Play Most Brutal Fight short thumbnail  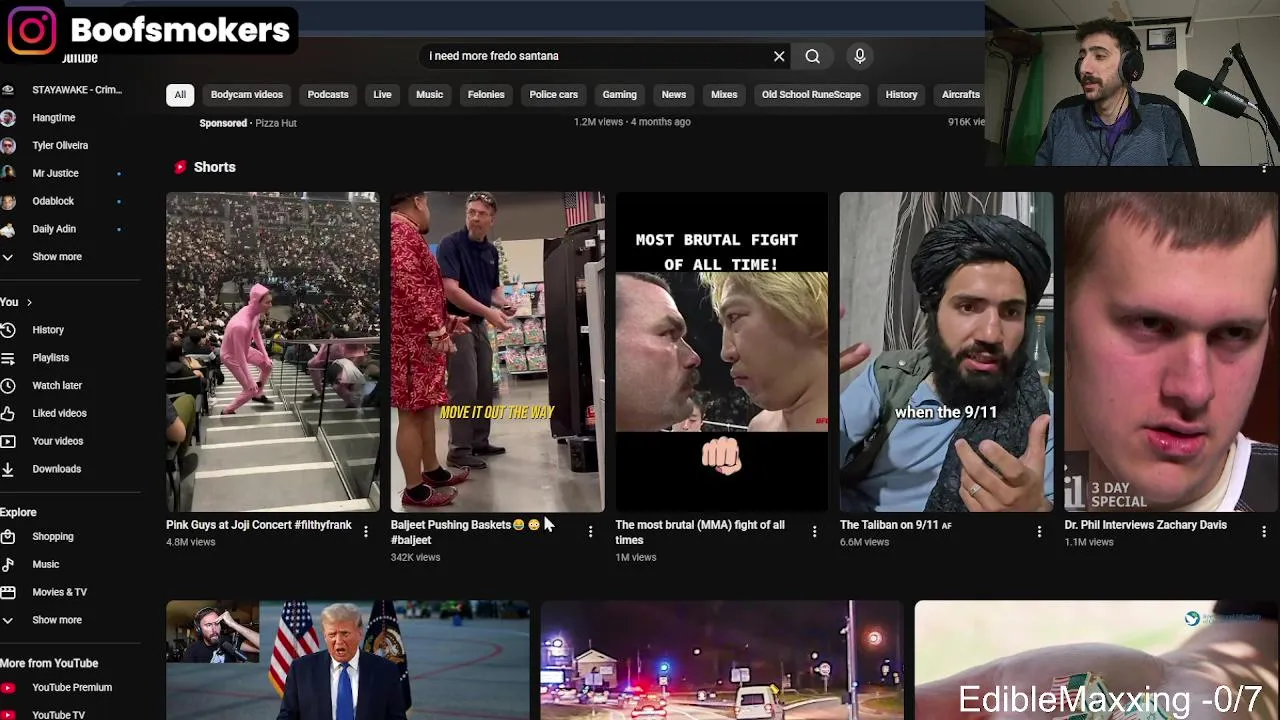pos(722,352)
